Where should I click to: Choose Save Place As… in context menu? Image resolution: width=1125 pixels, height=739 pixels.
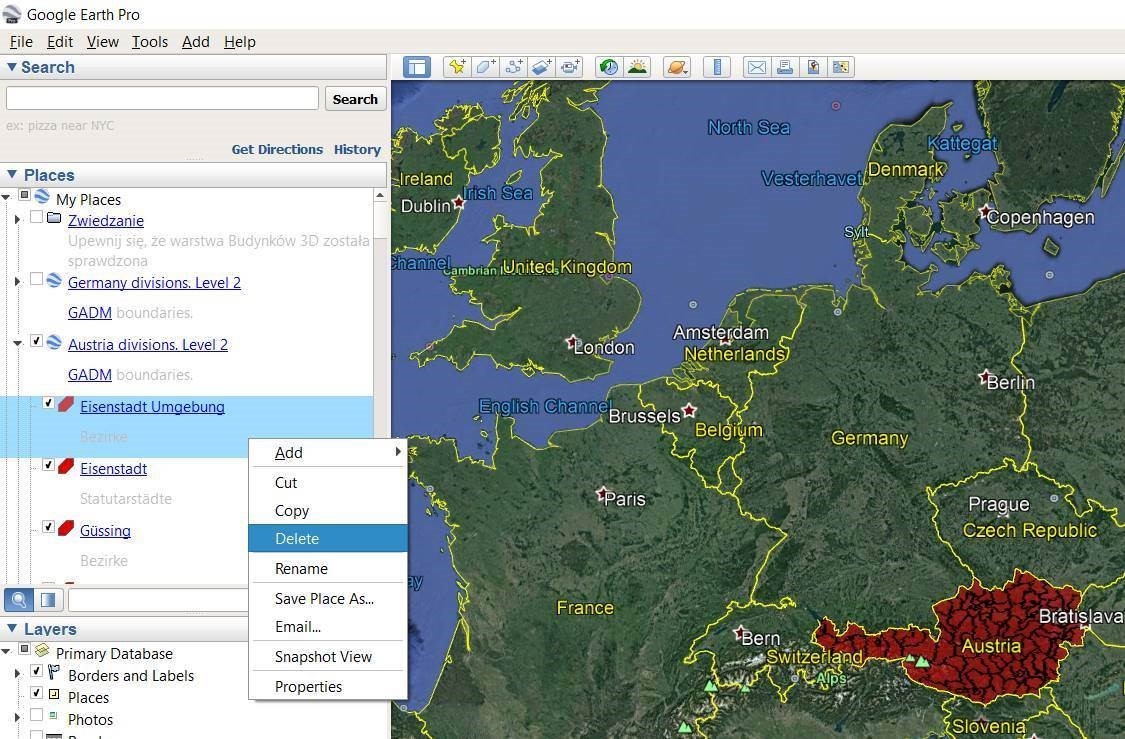[328, 598]
